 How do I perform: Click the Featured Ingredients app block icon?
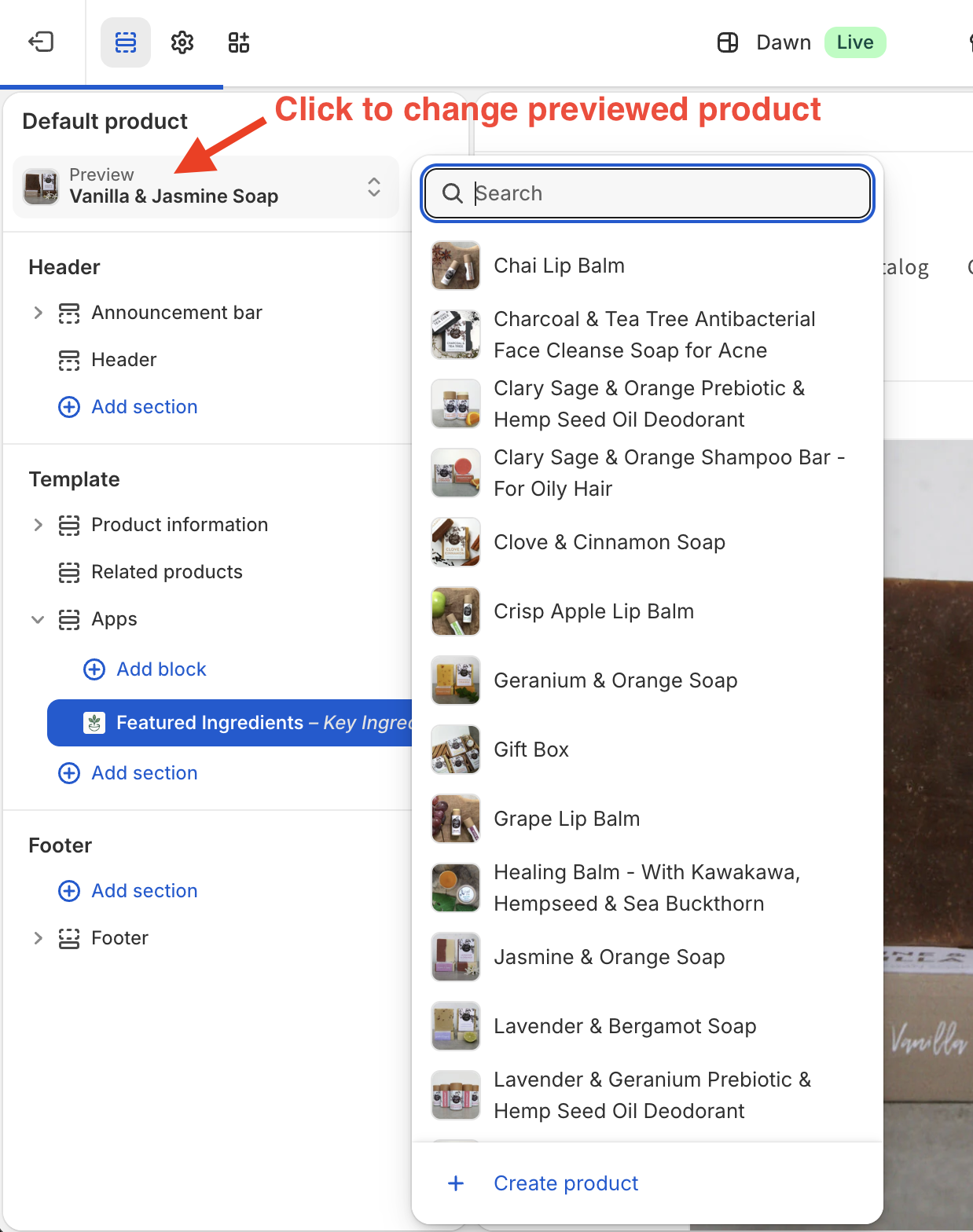point(94,723)
